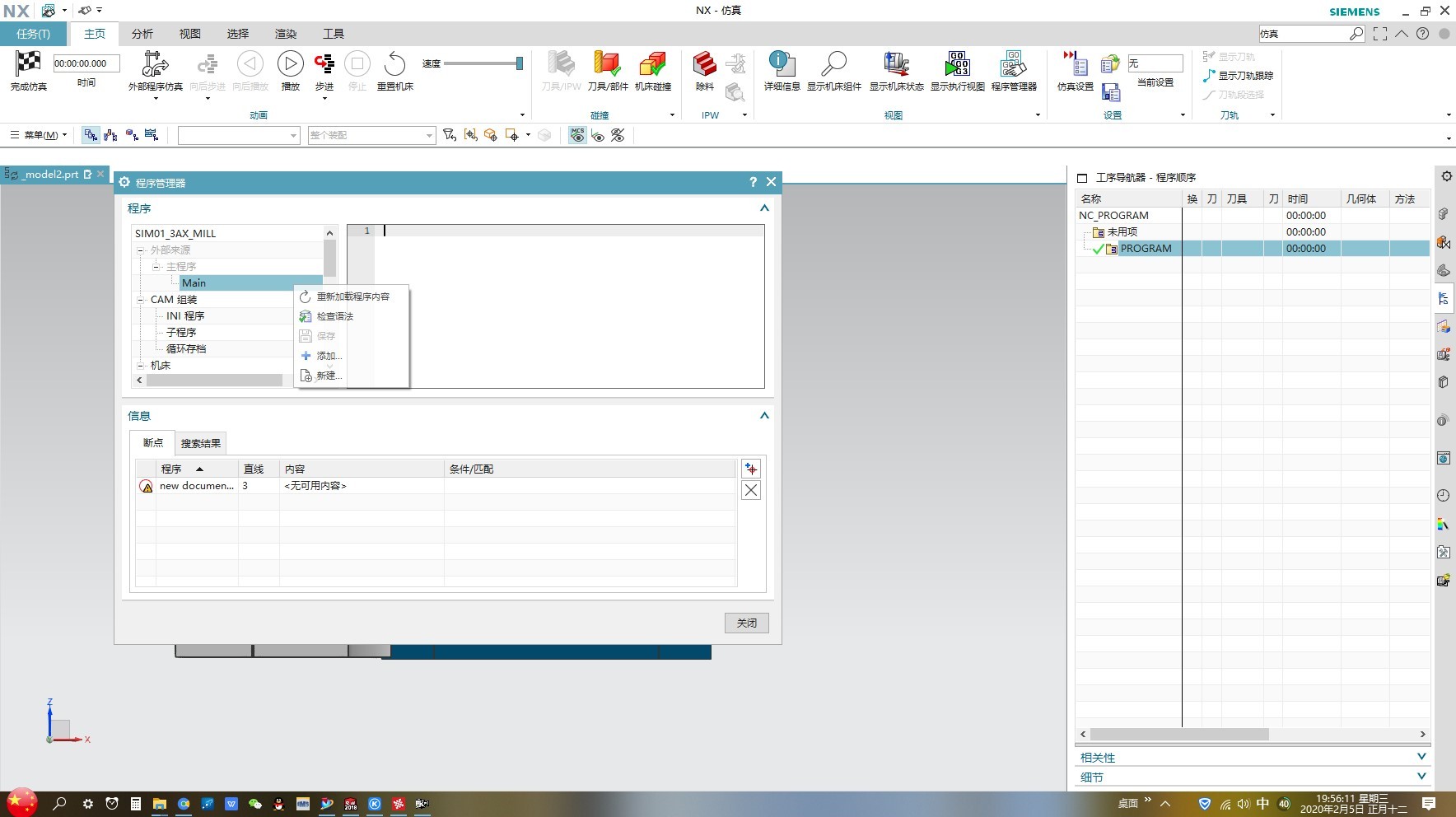Select INI 程序 tree item
The width and height of the screenshot is (1456, 817).
click(x=185, y=316)
